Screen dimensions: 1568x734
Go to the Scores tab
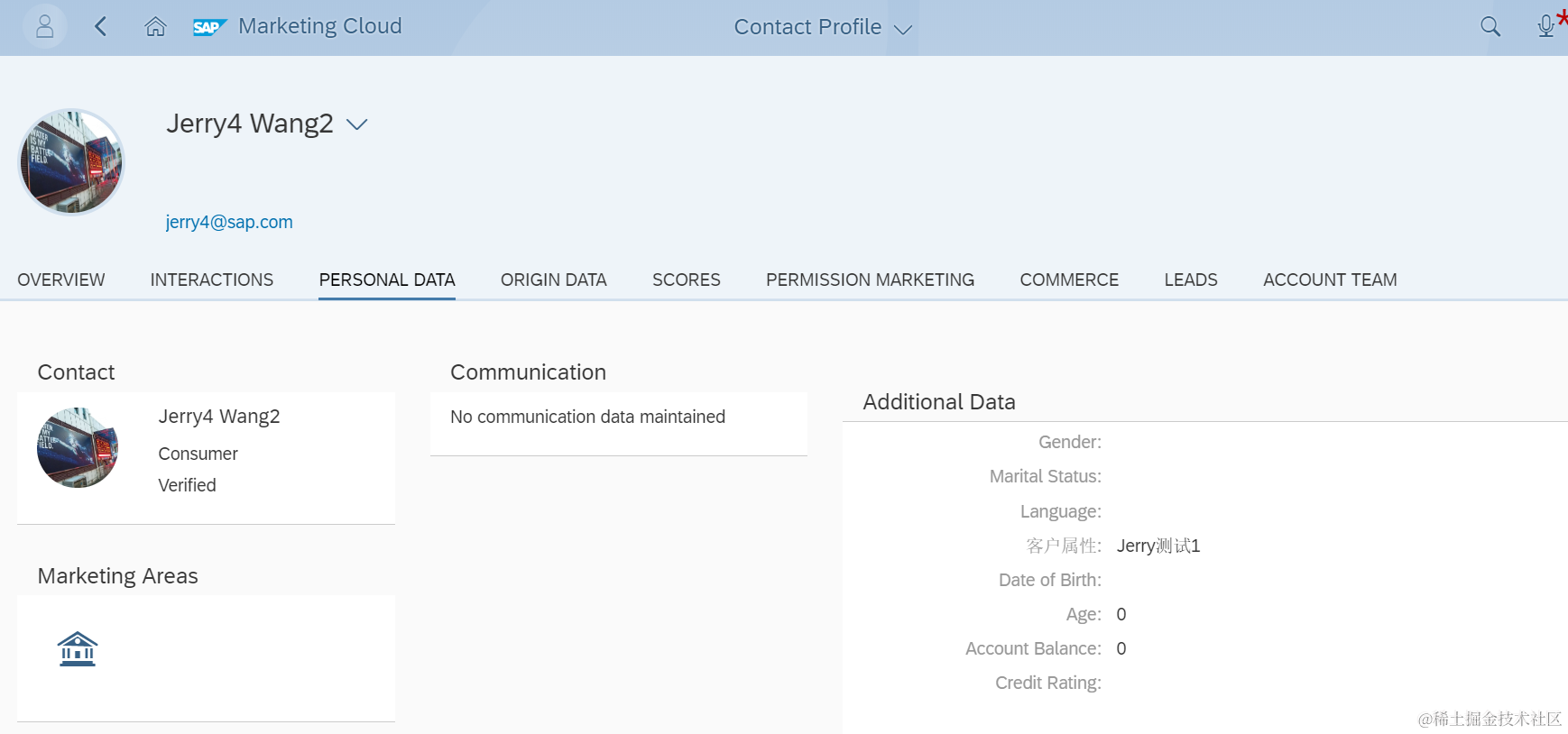click(x=687, y=280)
